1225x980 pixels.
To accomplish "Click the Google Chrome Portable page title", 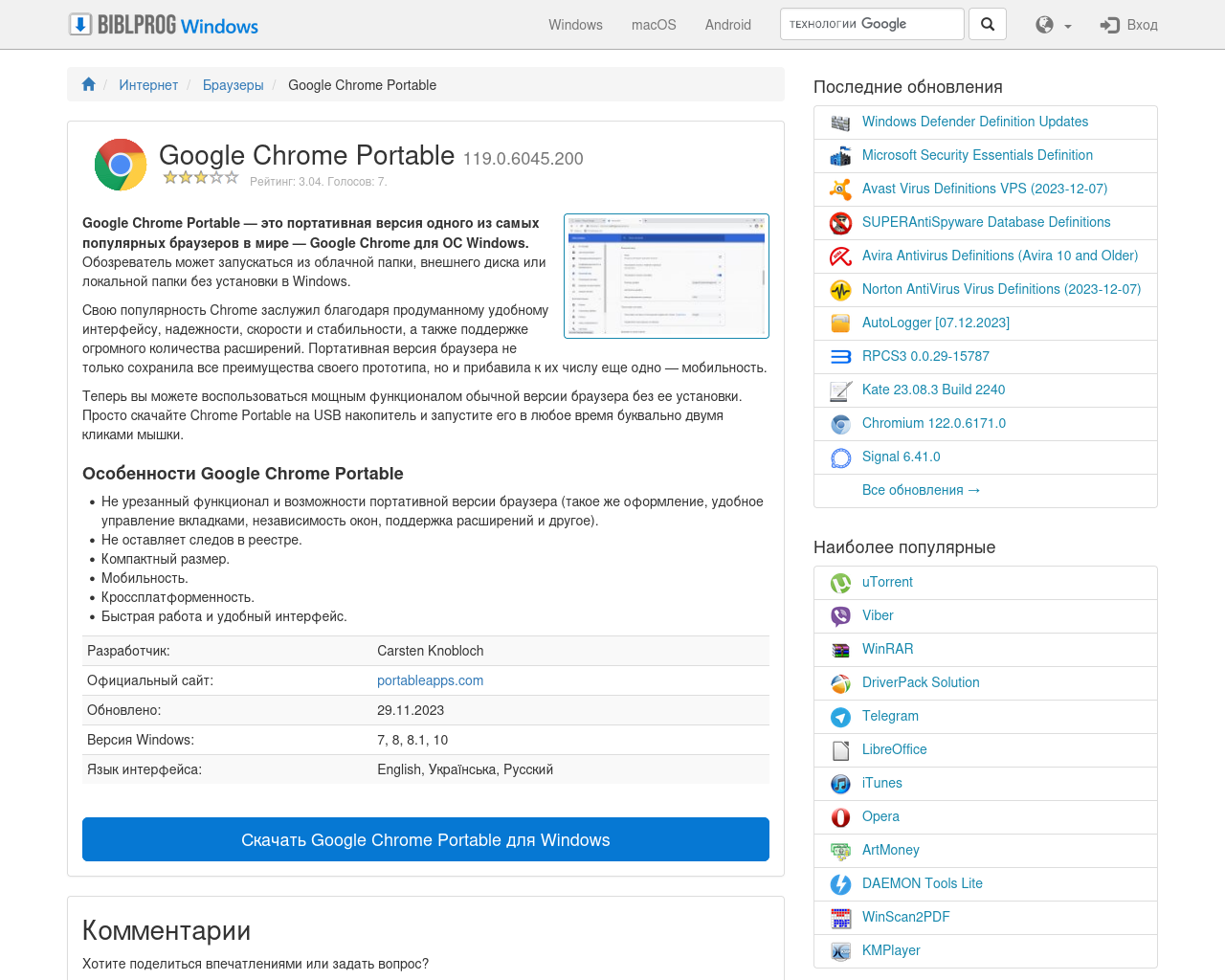I will (x=306, y=155).
